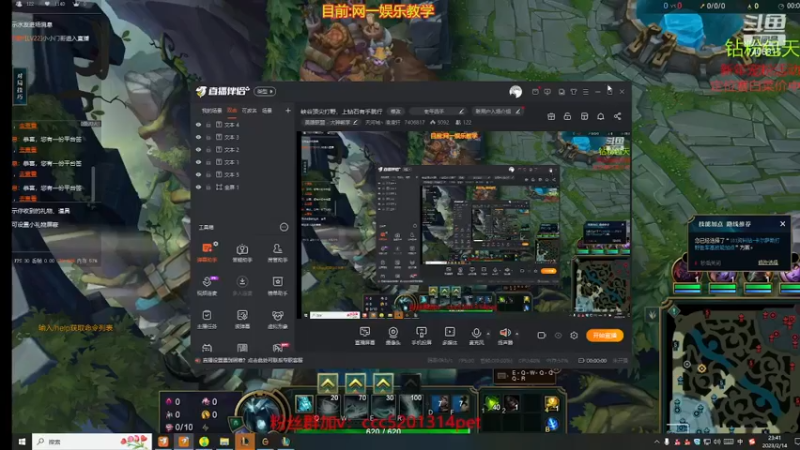Expand the microphone options arrow

click(488, 334)
